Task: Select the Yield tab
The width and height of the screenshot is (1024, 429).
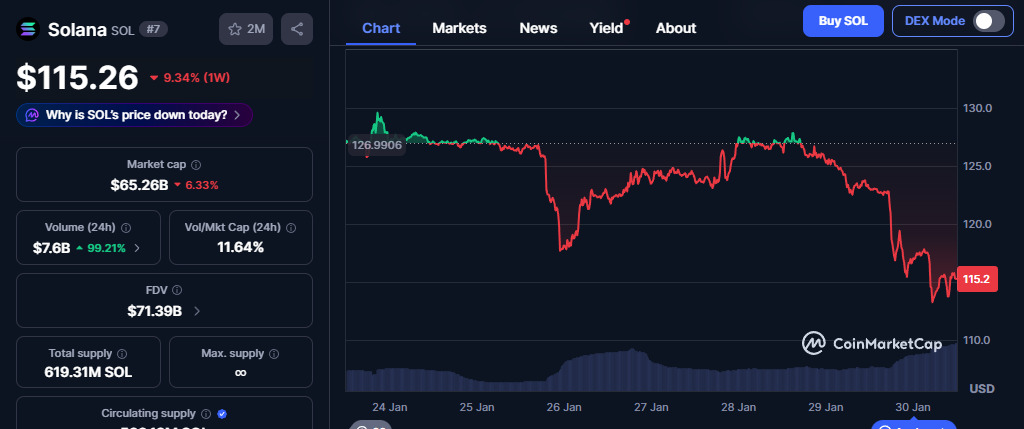Action: (x=606, y=28)
